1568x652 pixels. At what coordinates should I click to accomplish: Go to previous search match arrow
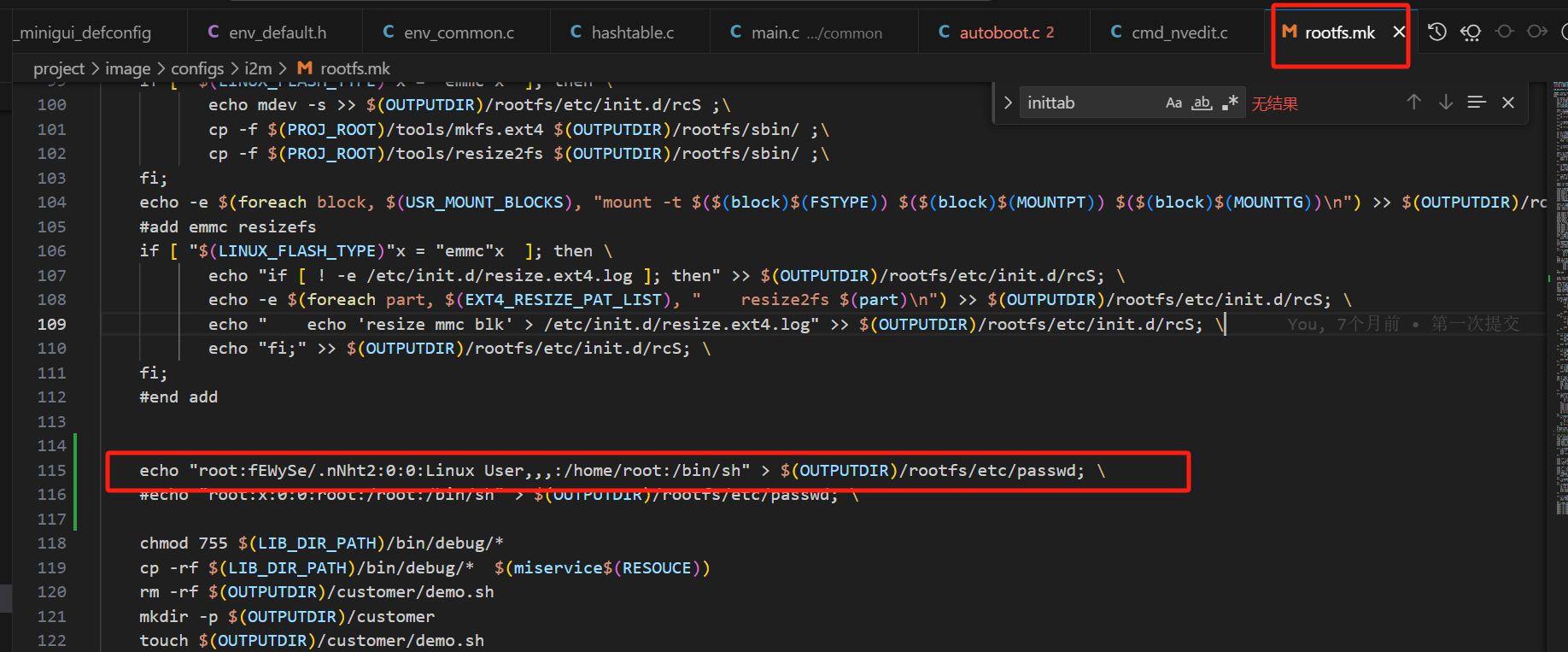coord(1413,103)
